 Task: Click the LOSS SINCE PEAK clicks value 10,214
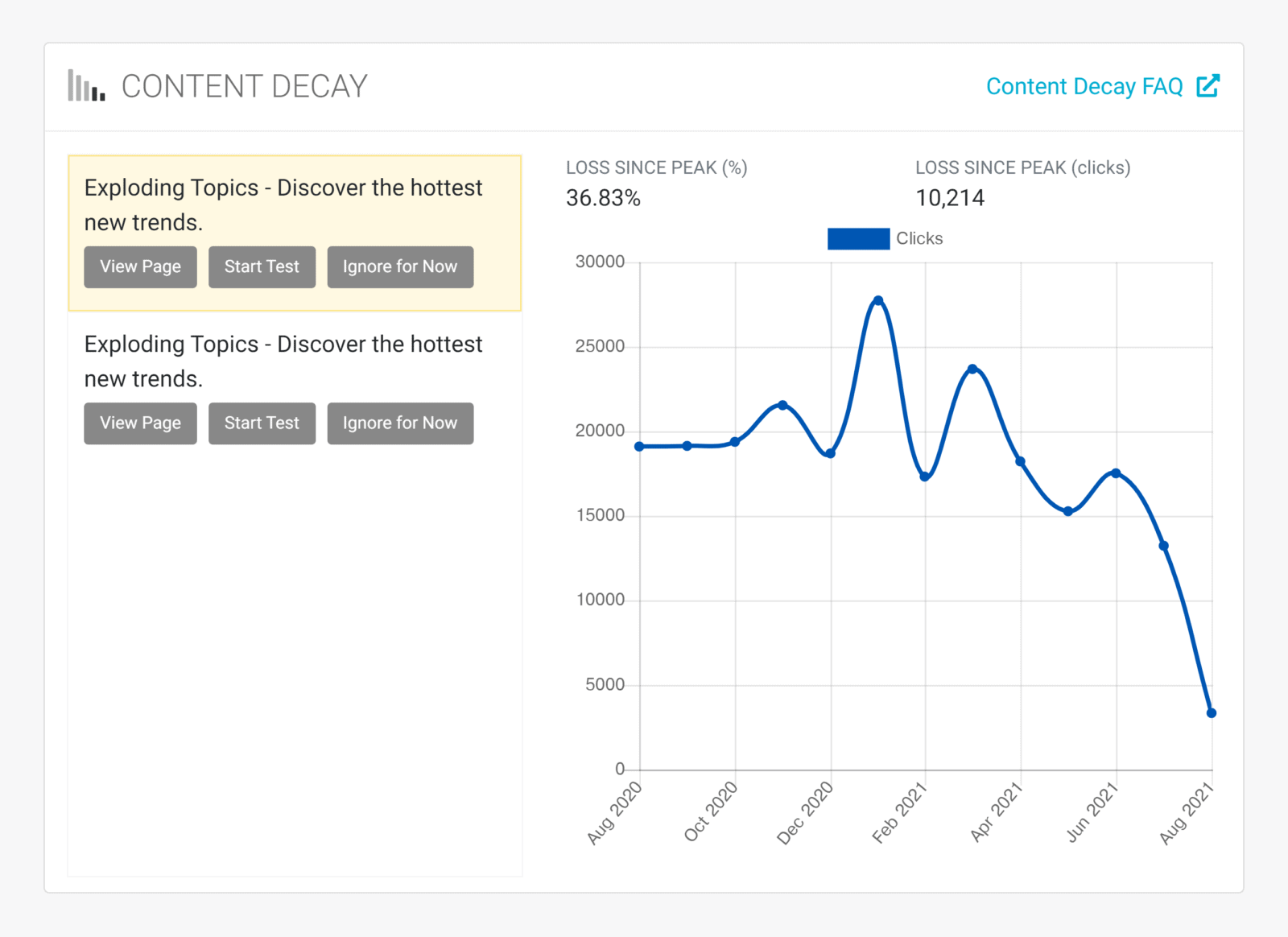pos(951,198)
